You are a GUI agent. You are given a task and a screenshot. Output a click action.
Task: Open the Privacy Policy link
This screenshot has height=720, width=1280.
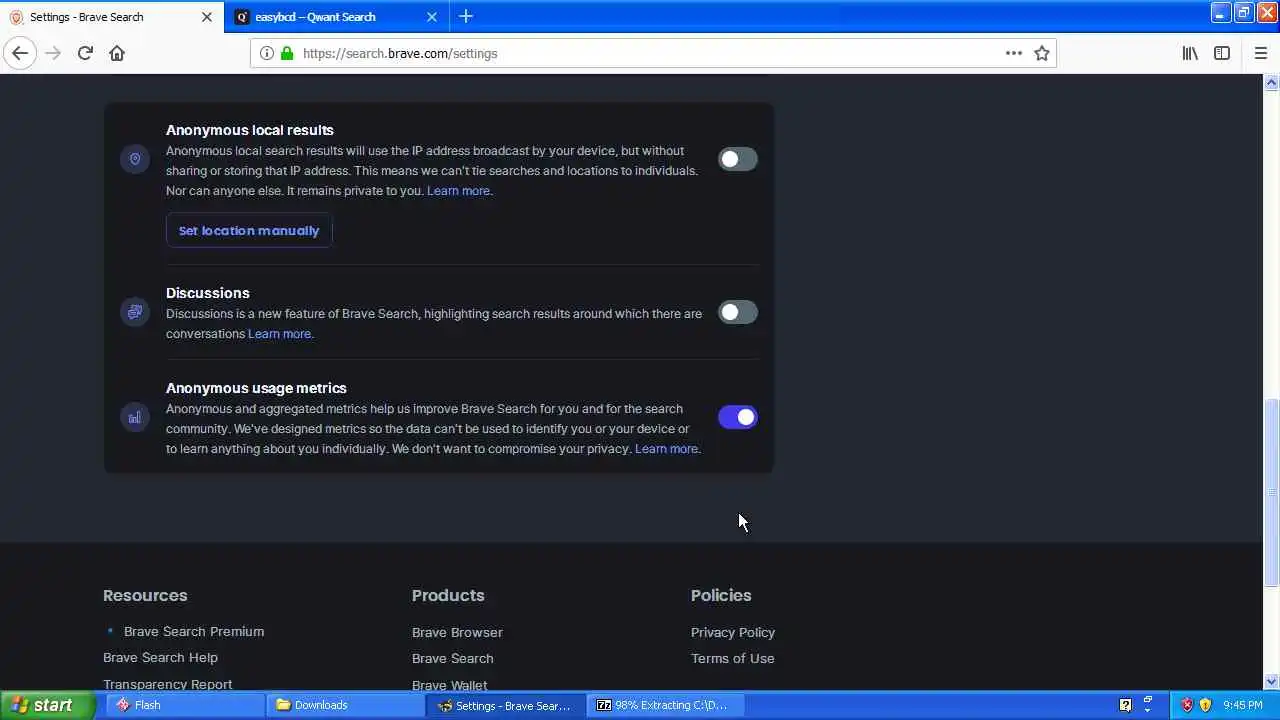pos(733,632)
